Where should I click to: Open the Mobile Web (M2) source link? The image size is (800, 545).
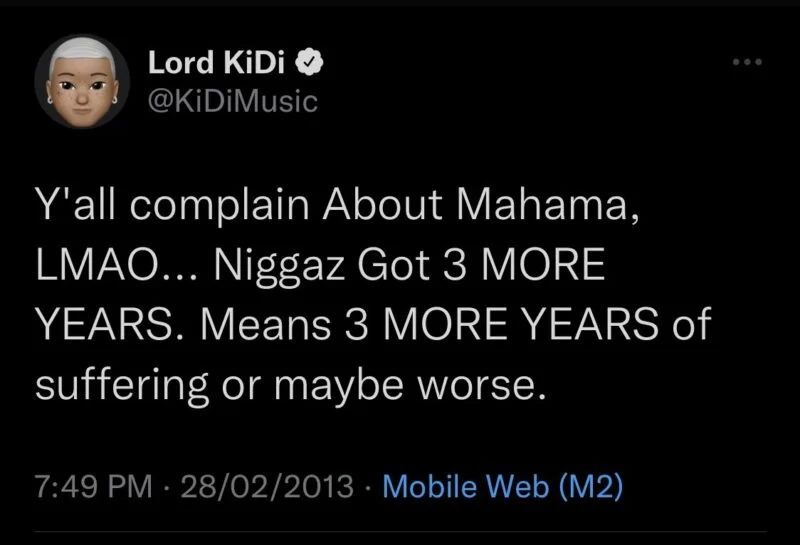(x=503, y=487)
